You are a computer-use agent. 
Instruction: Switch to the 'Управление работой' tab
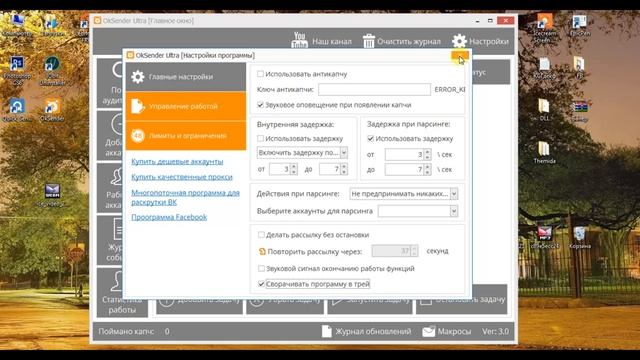pyautogui.click(x=186, y=106)
